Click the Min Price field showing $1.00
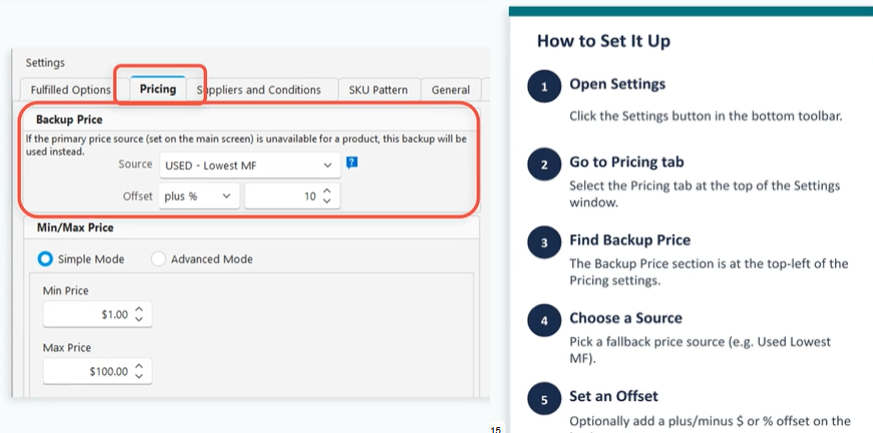Viewport: 873px width, 433px height. (x=97, y=314)
